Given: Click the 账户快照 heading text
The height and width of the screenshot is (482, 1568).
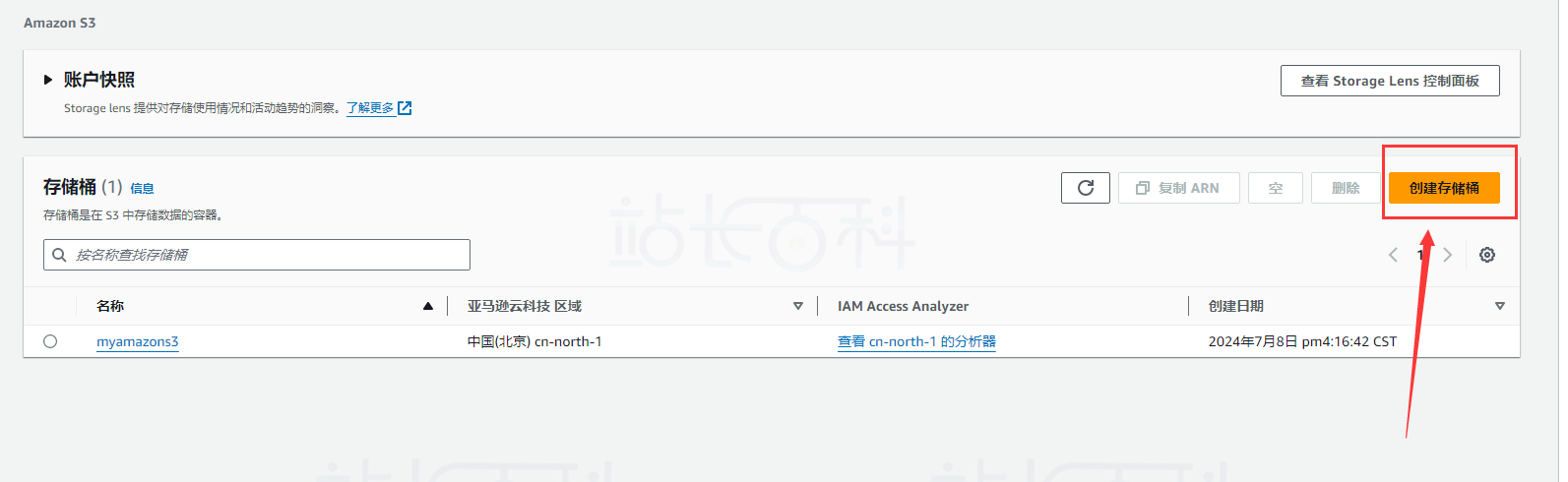Looking at the screenshot, I should click(x=99, y=80).
